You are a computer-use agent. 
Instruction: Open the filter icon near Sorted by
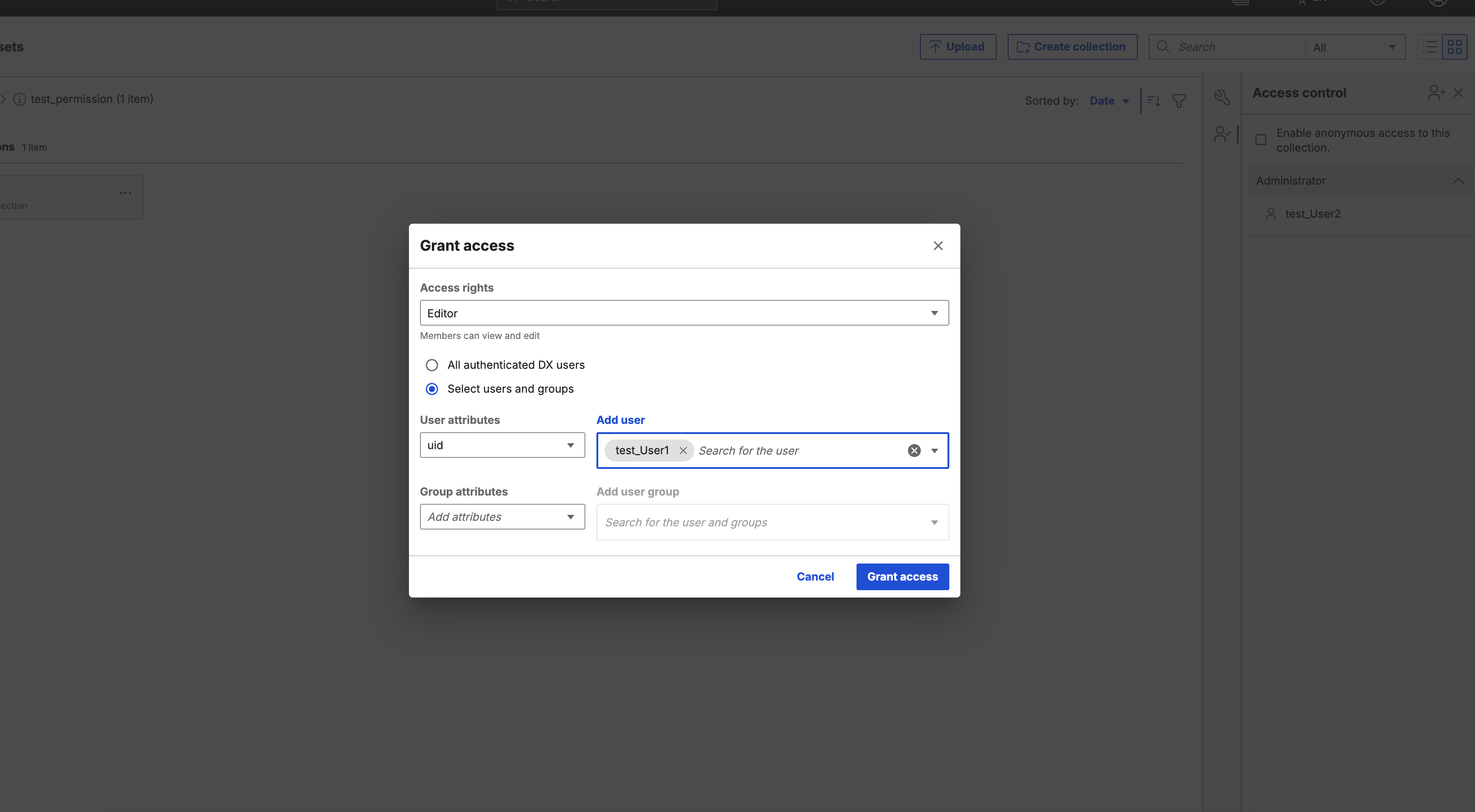(1180, 100)
